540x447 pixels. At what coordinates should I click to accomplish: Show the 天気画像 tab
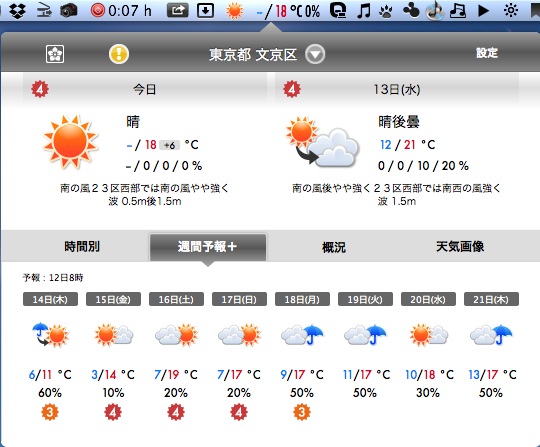(460, 247)
